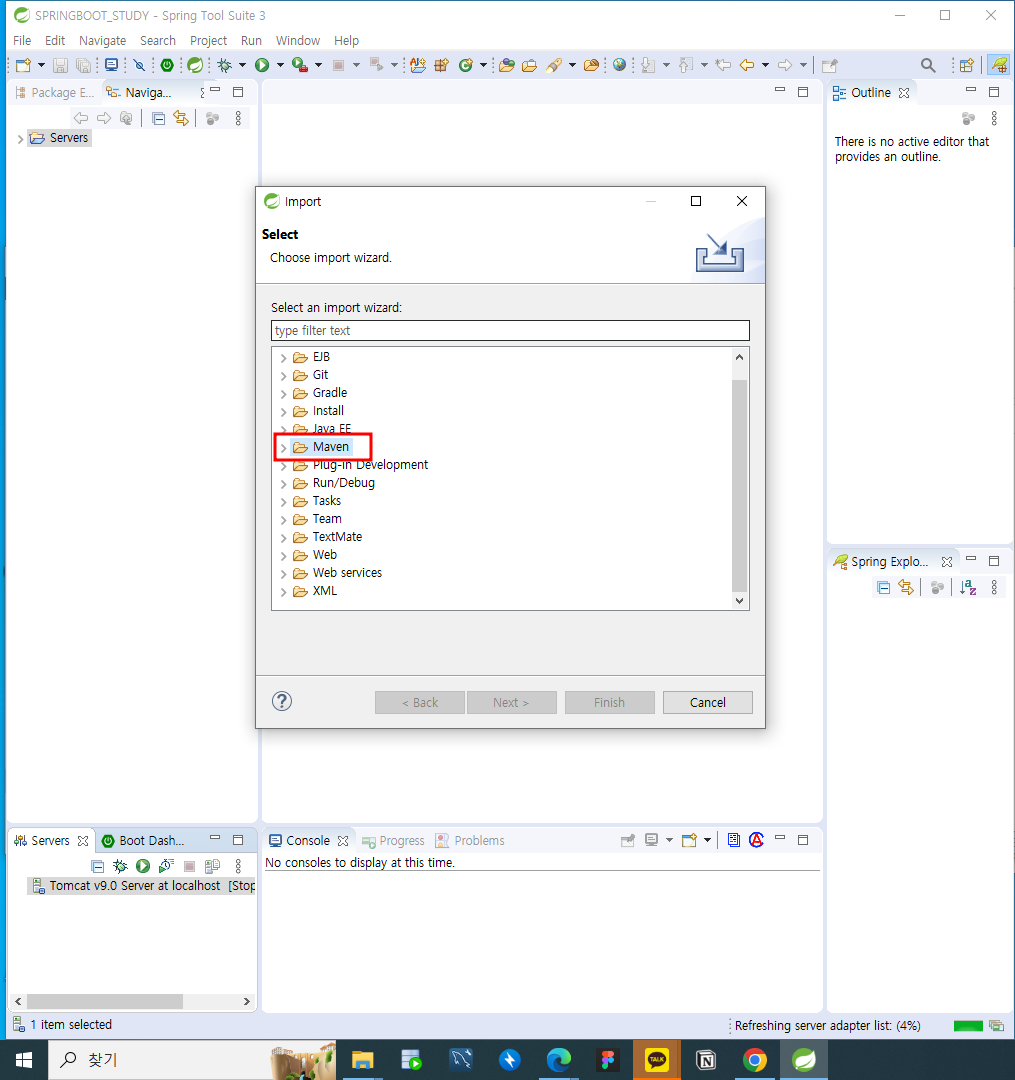Open the Windows Start button
The height and width of the screenshot is (1080, 1015).
point(24,1060)
